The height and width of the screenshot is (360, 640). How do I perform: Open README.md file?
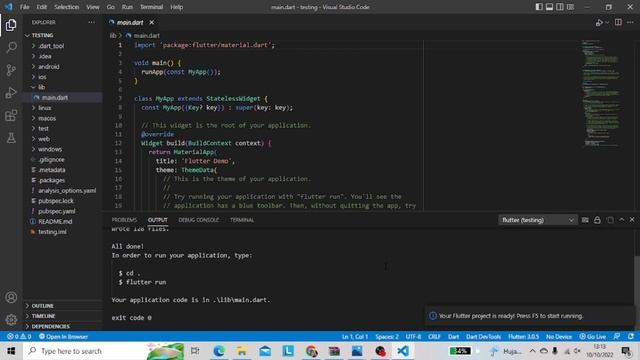tap(62, 221)
